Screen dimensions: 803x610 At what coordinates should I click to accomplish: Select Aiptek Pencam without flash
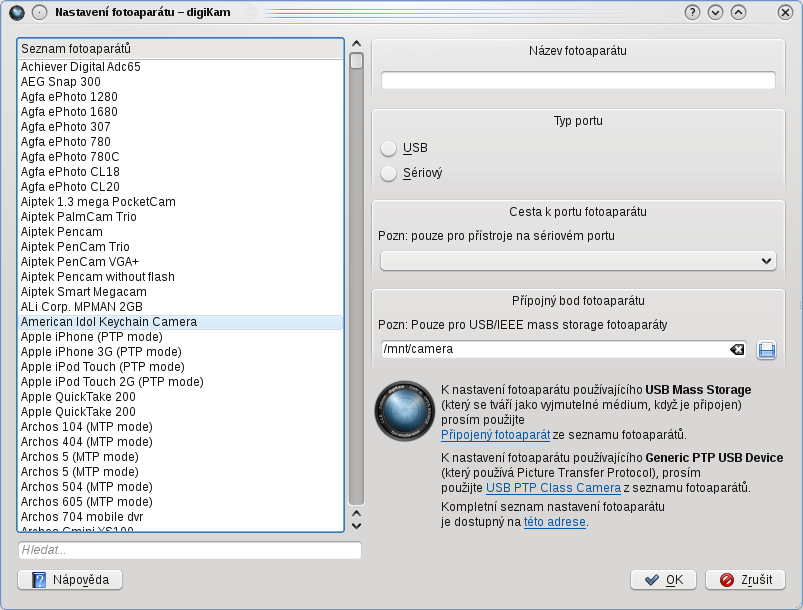tap(180, 277)
